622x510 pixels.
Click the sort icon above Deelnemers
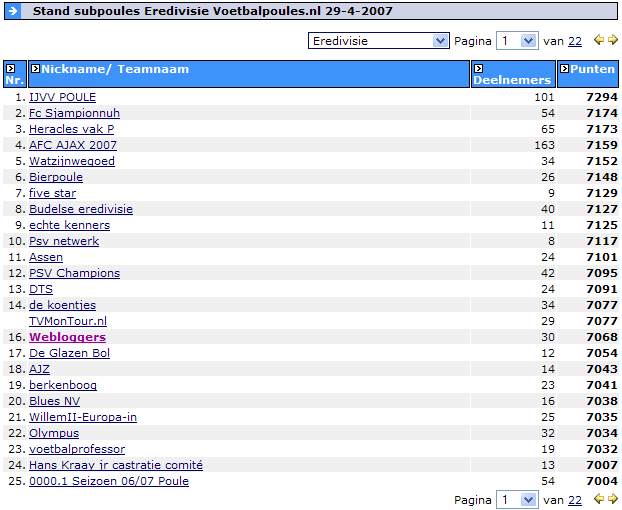tap(478, 69)
